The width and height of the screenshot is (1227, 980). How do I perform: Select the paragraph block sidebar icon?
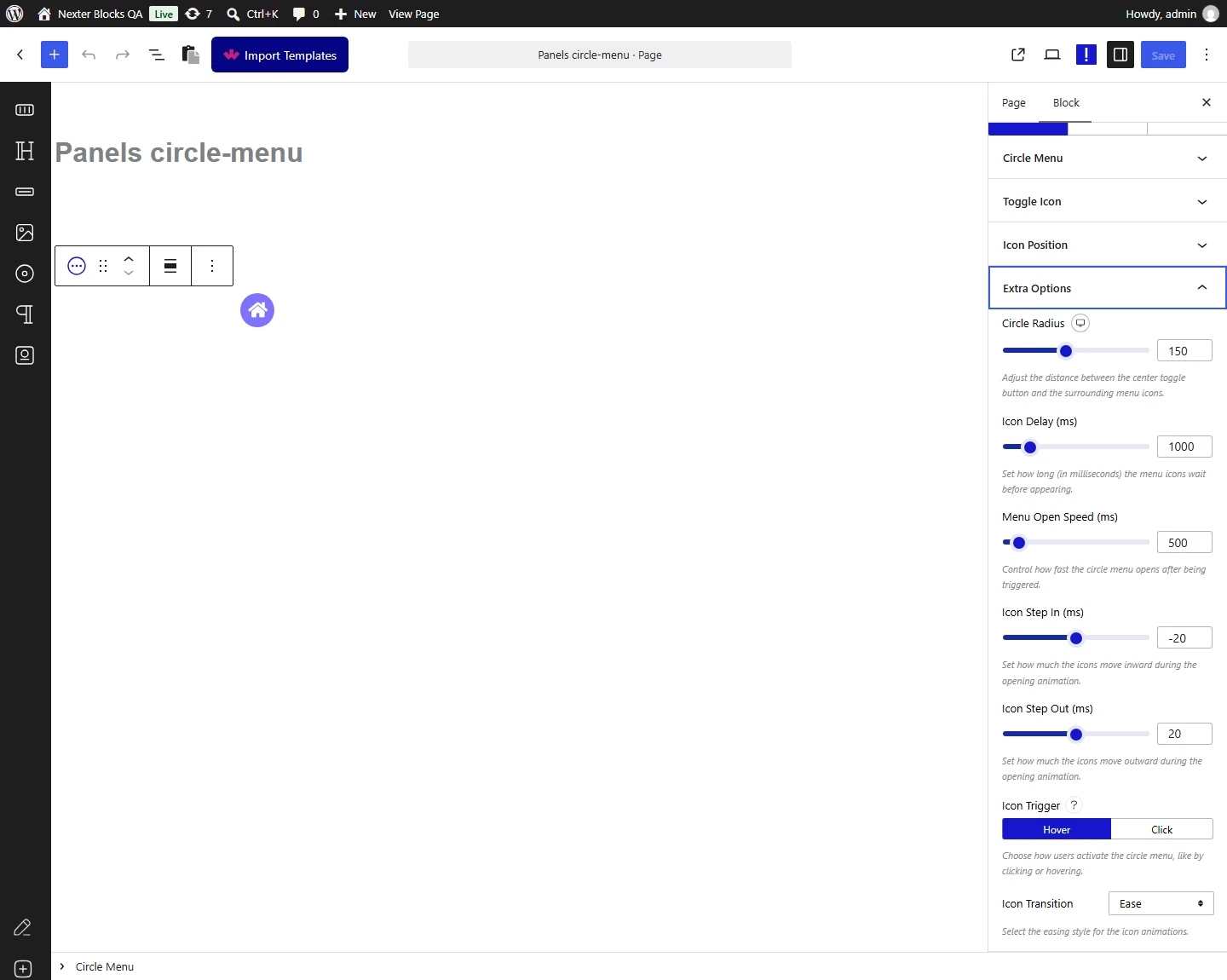tap(25, 314)
